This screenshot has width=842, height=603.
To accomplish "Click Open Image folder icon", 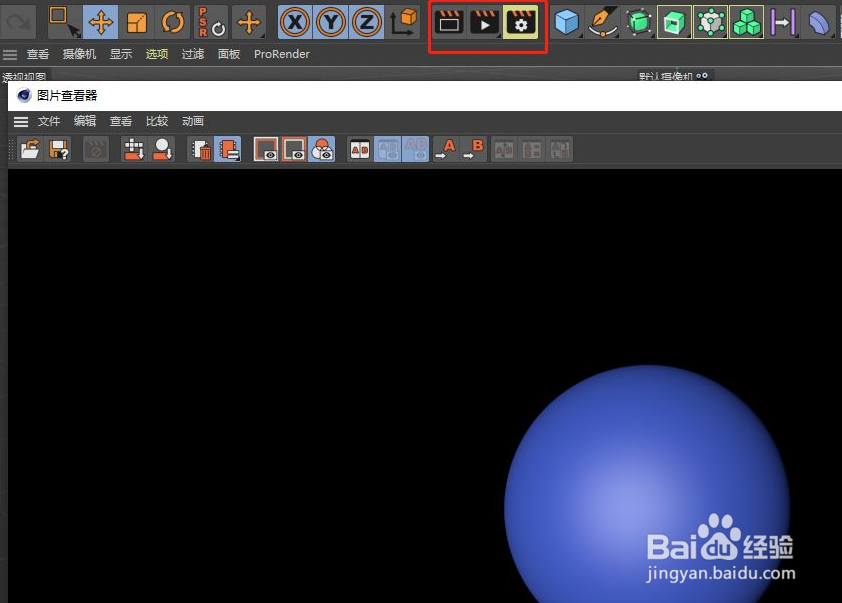I will point(30,149).
